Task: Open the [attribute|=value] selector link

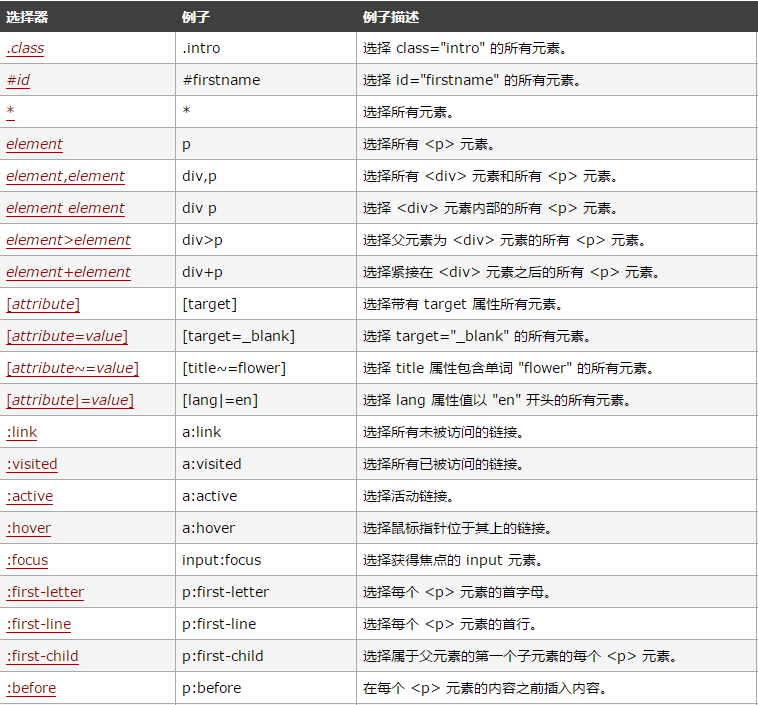Action: pyautogui.click(x=70, y=400)
